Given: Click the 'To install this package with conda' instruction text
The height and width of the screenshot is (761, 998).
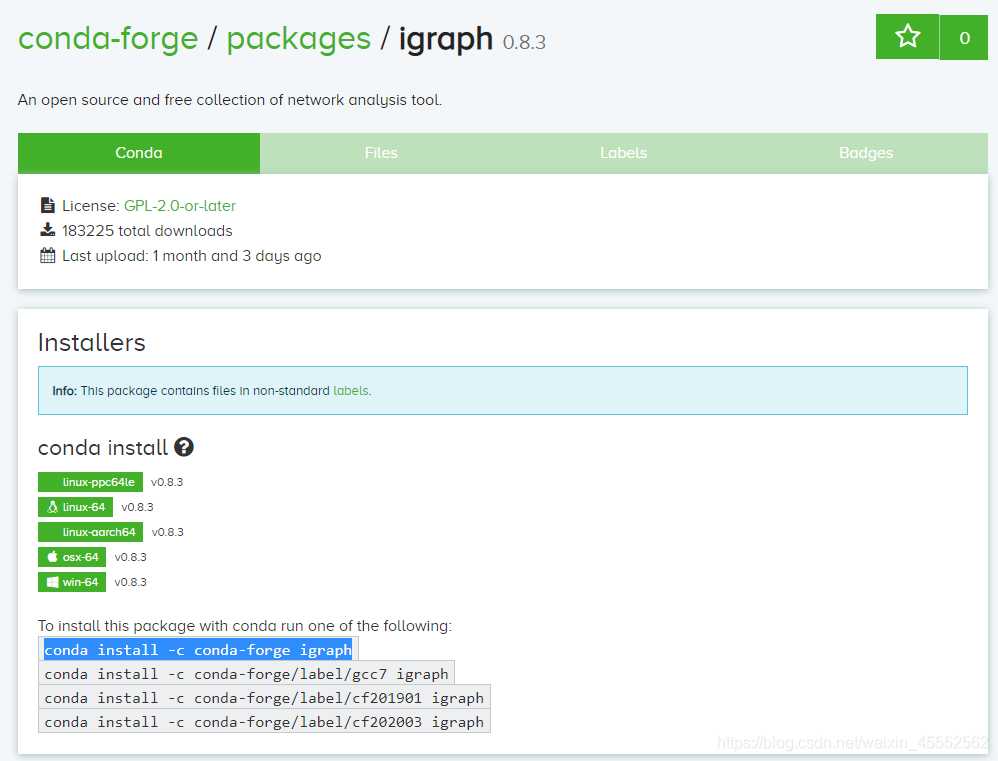Looking at the screenshot, I should click(x=245, y=625).
